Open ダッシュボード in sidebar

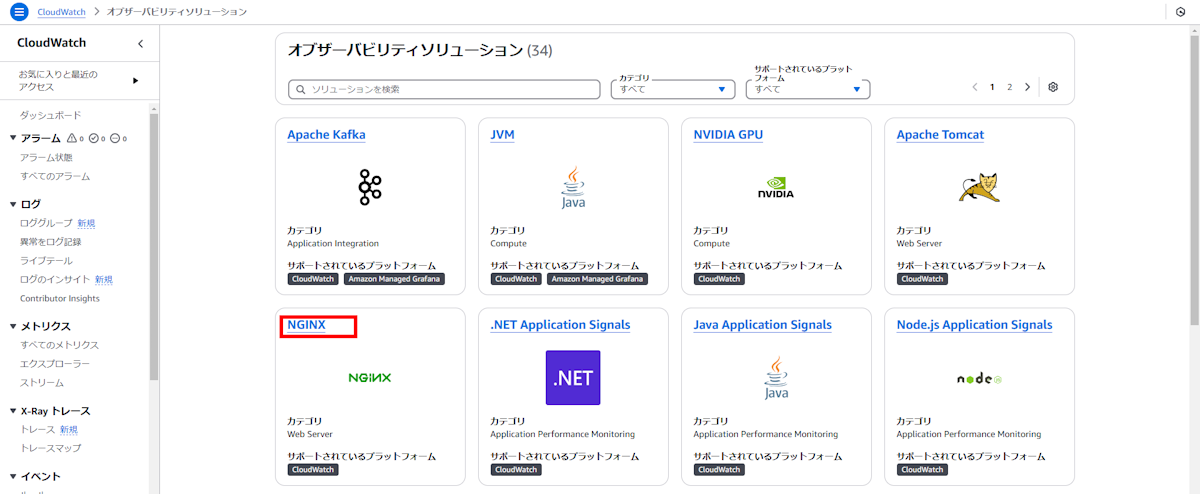point(51,116)
